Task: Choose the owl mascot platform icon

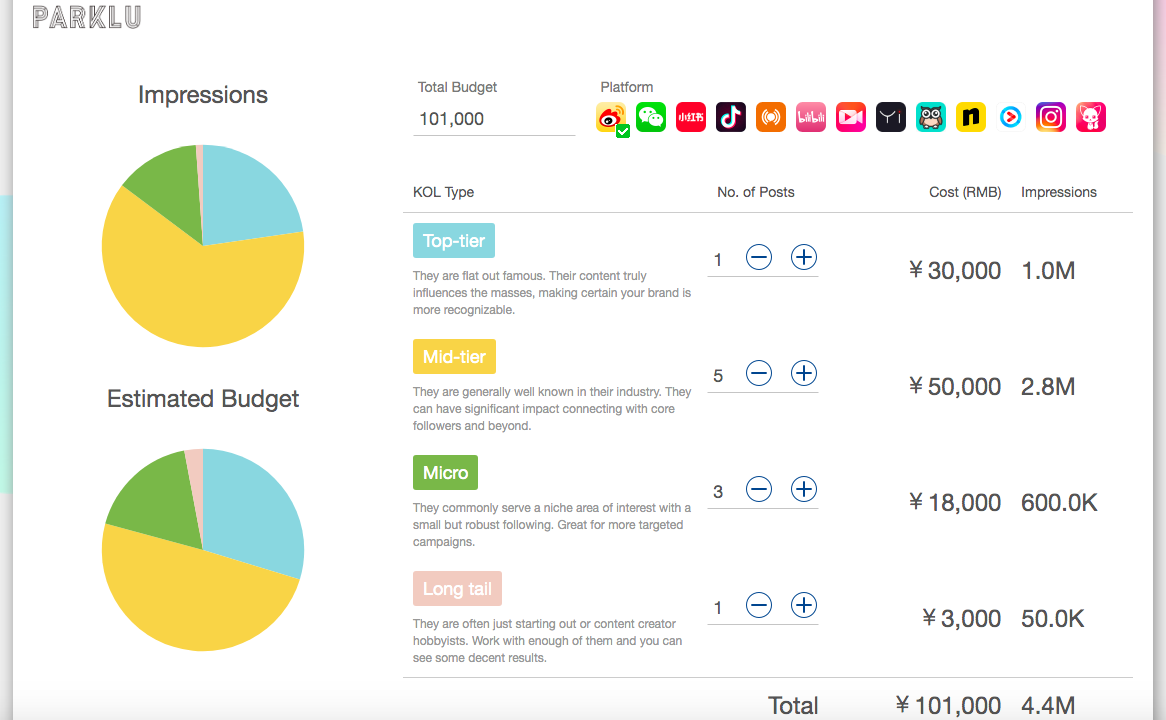Action: (x=931, y=117)
